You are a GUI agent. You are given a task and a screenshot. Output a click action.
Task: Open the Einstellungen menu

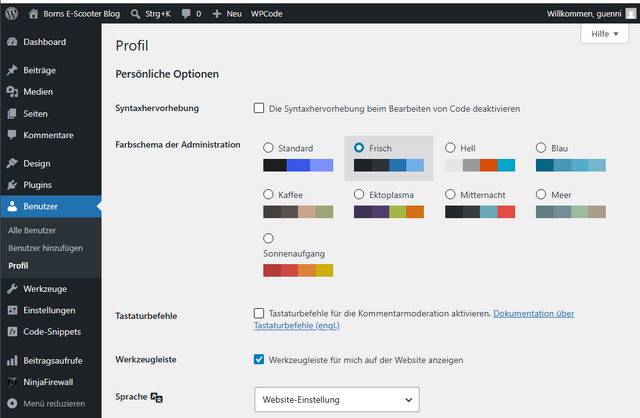(x=51, y=310)
